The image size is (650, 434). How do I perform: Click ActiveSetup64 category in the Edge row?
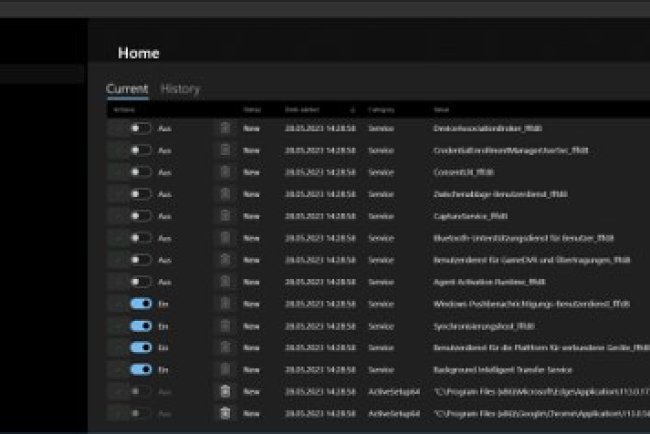point(394,391)
